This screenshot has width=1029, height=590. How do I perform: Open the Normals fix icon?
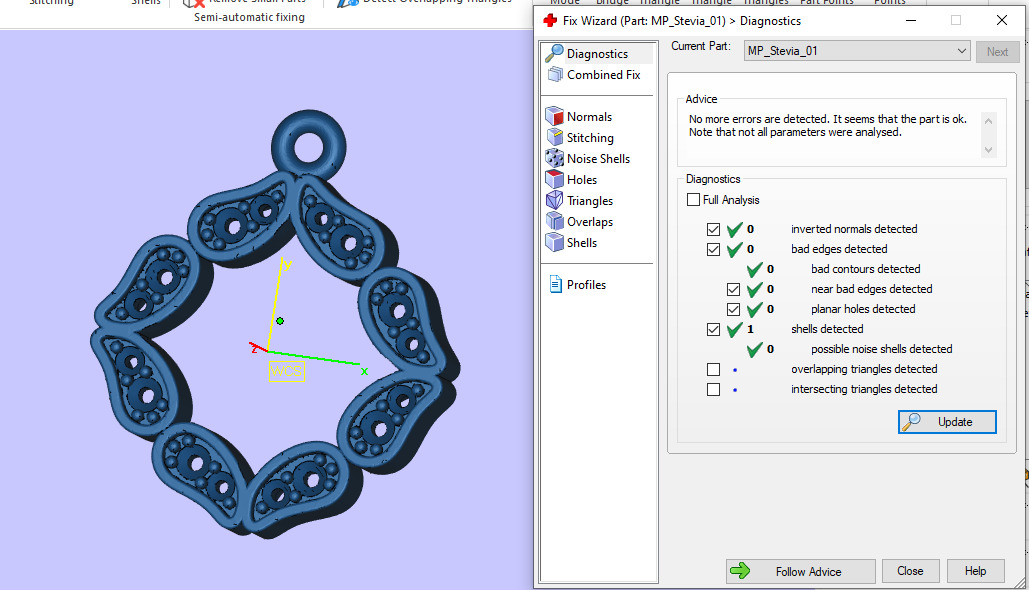[x=555, y=116]
